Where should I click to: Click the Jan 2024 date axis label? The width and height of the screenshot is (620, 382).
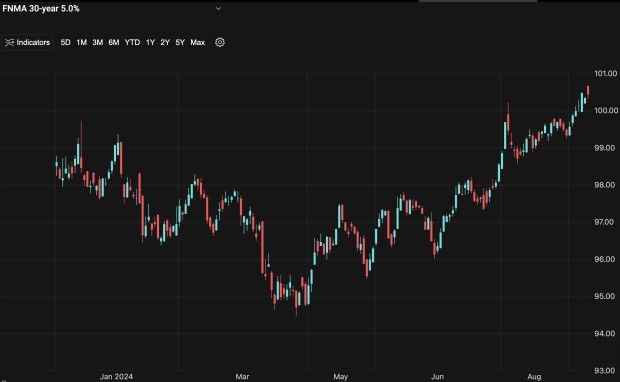tap(116, 376)
